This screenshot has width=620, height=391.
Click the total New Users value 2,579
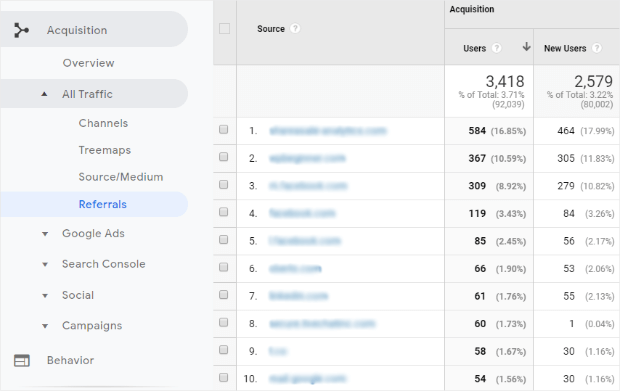click(x=594, y=81)
